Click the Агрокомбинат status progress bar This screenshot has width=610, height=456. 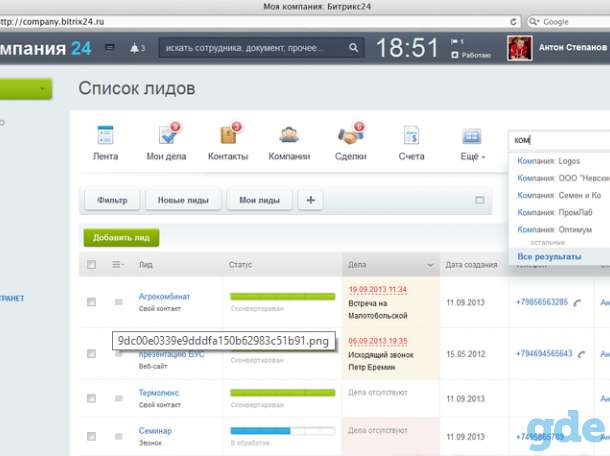coord(282,296)
